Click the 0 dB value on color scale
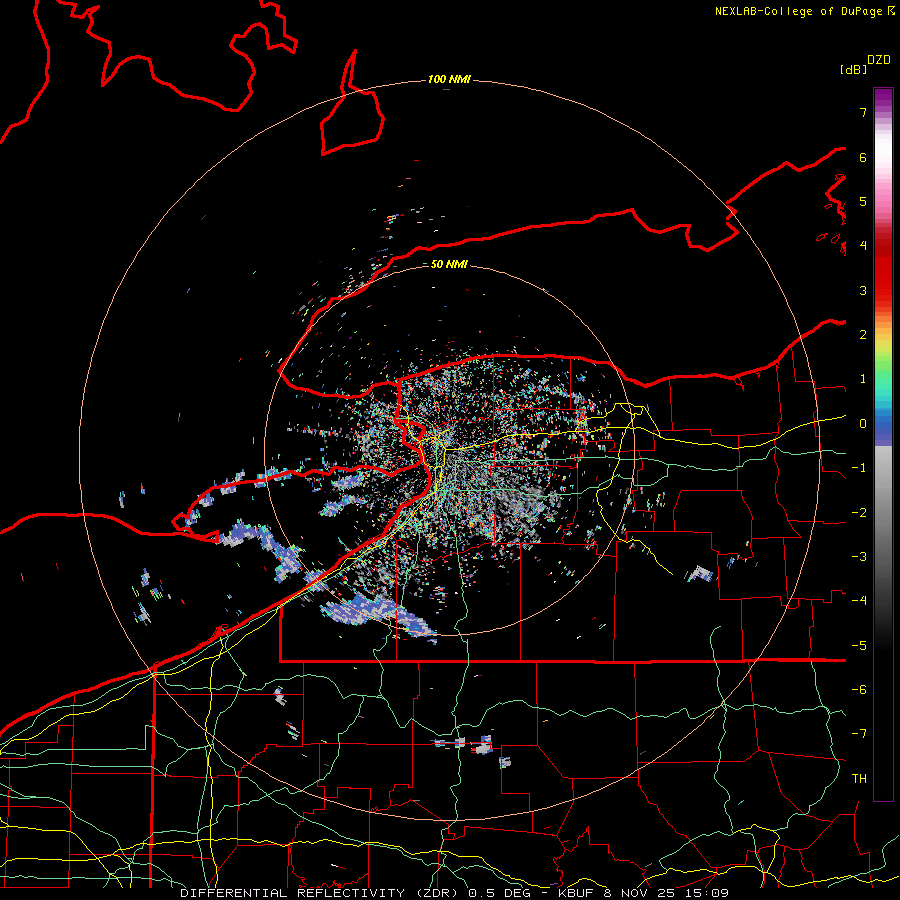Image resolution: width=900 pixels, height=900 pixels. [863, 424]
